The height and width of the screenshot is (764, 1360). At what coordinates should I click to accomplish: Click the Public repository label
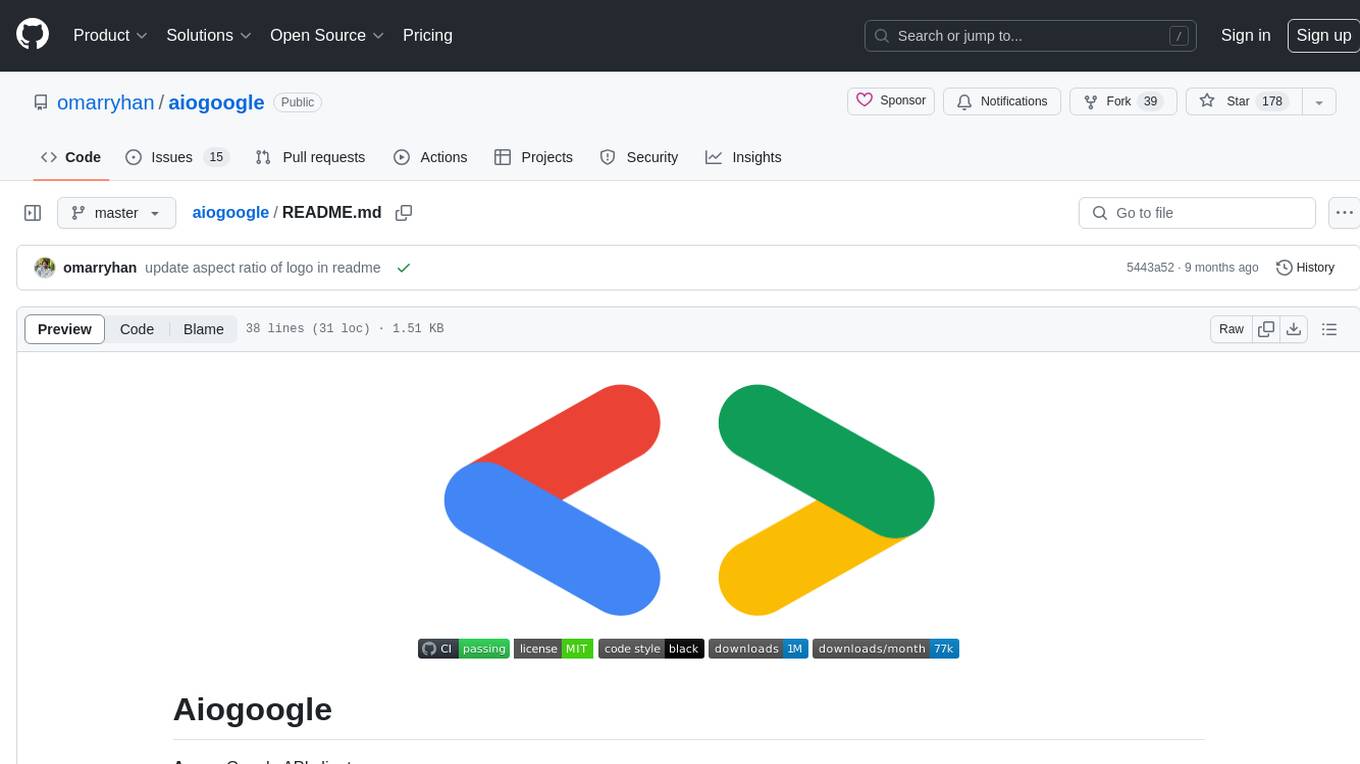tap(297, 102)
